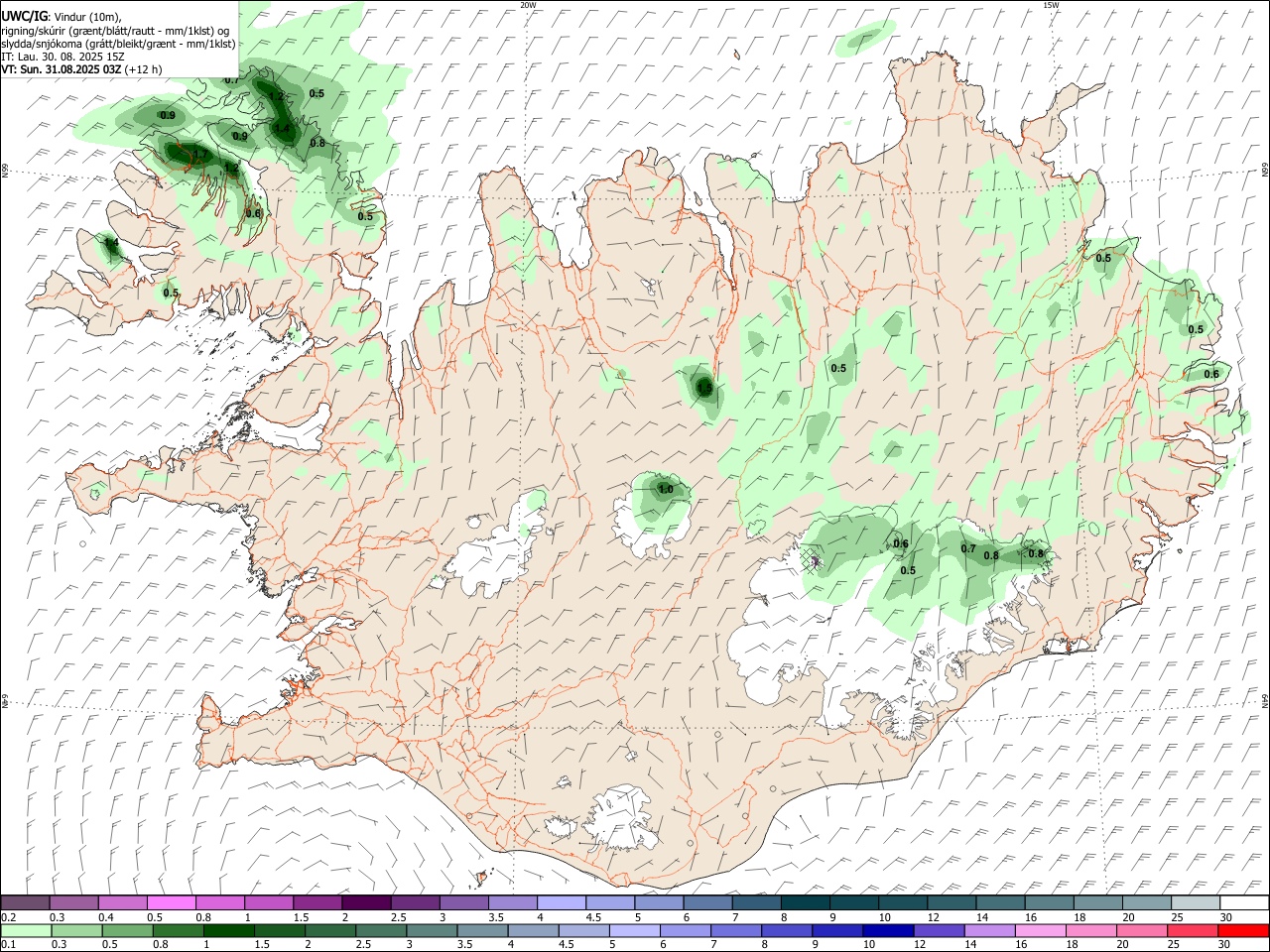The width and height of the screenshot is (1270, 952).
Task: Pick the light gray swatch between 25 and 30, upper legend
Action: click(1195, 902)
